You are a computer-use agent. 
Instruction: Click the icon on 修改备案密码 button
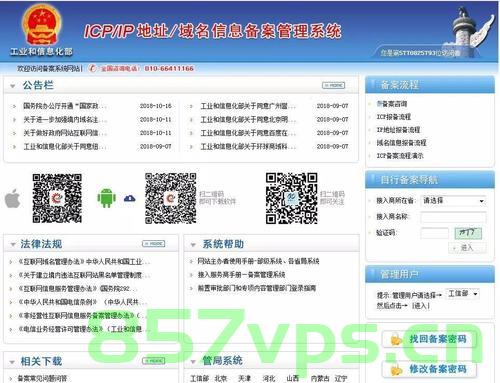396,370
